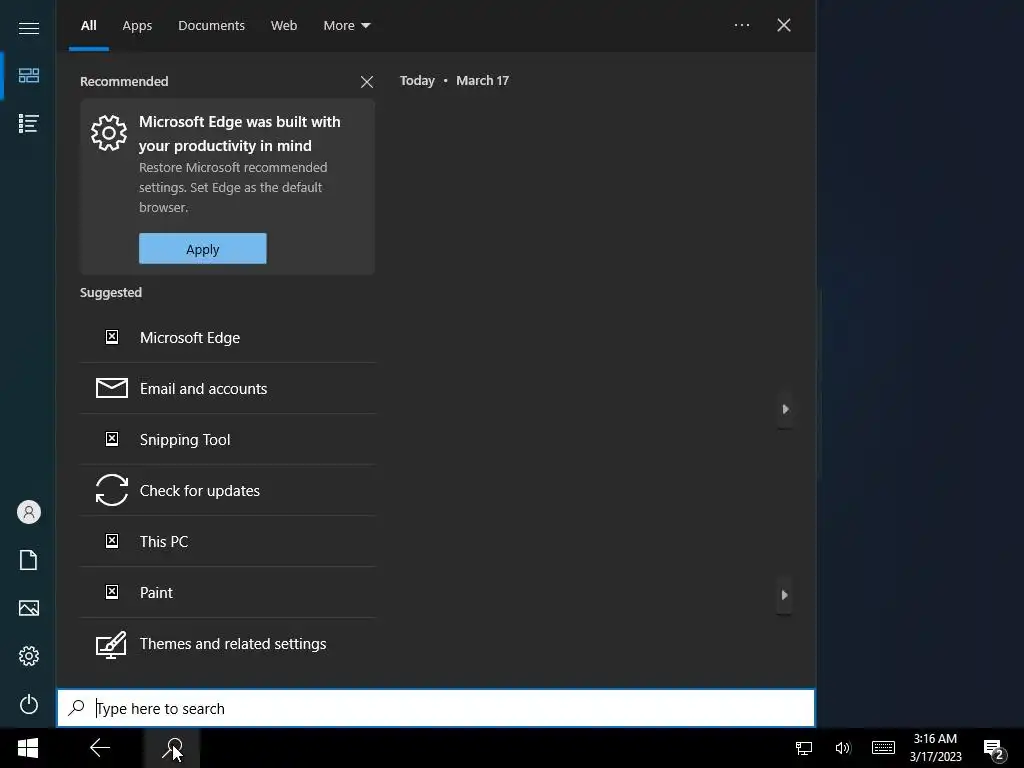
Task: Open the volume speaker tray icon
Action: [x=842, y=748]
